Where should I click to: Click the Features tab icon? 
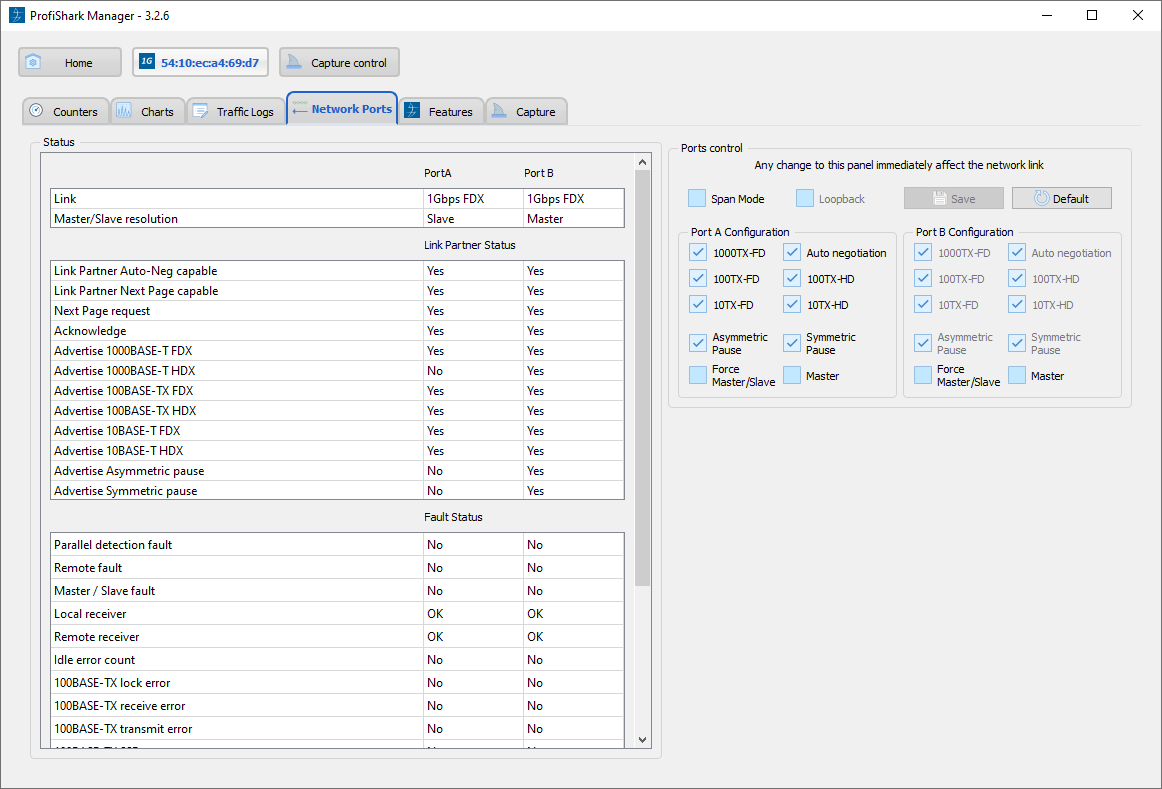(412, 111)
